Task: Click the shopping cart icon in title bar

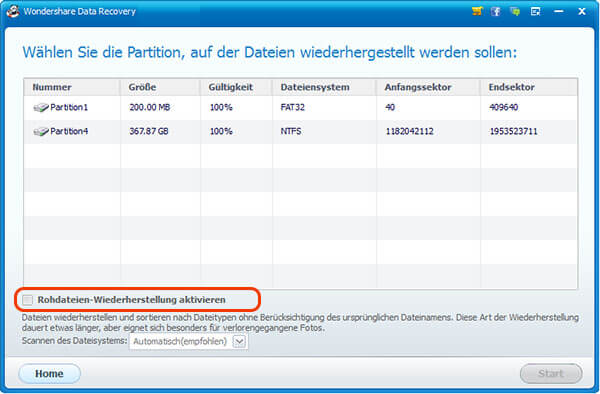Action: 477,11
